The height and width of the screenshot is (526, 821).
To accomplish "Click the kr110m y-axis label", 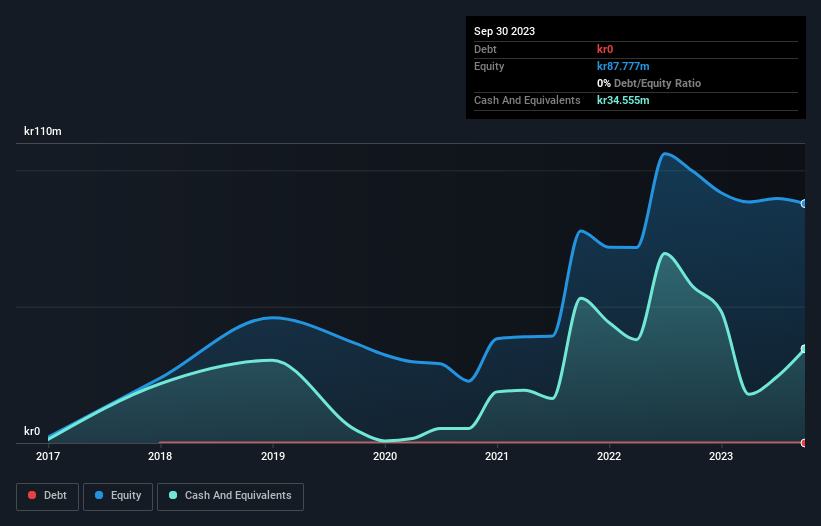I will [x=42, y=131].
